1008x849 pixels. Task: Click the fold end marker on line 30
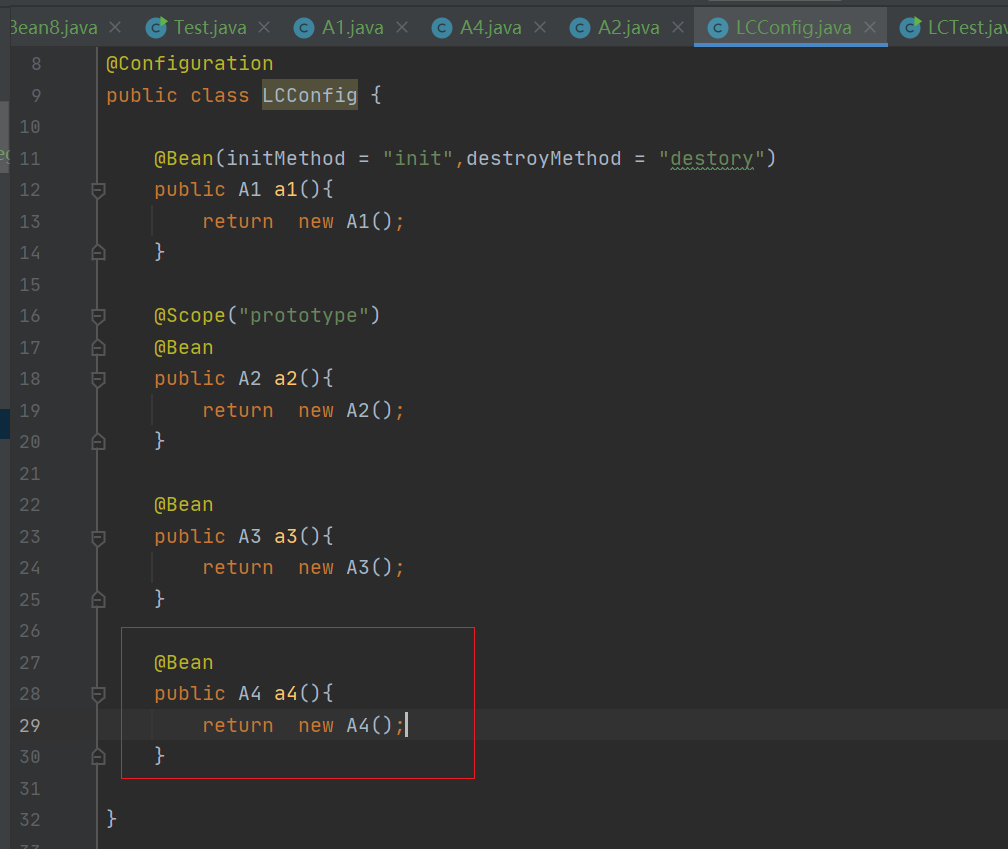[98, 756]
